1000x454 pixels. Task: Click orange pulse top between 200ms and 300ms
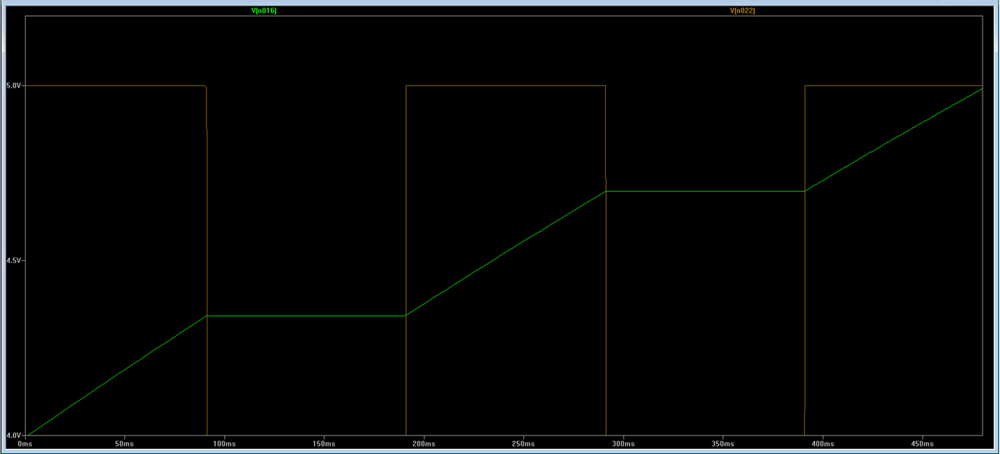point(505,86)
